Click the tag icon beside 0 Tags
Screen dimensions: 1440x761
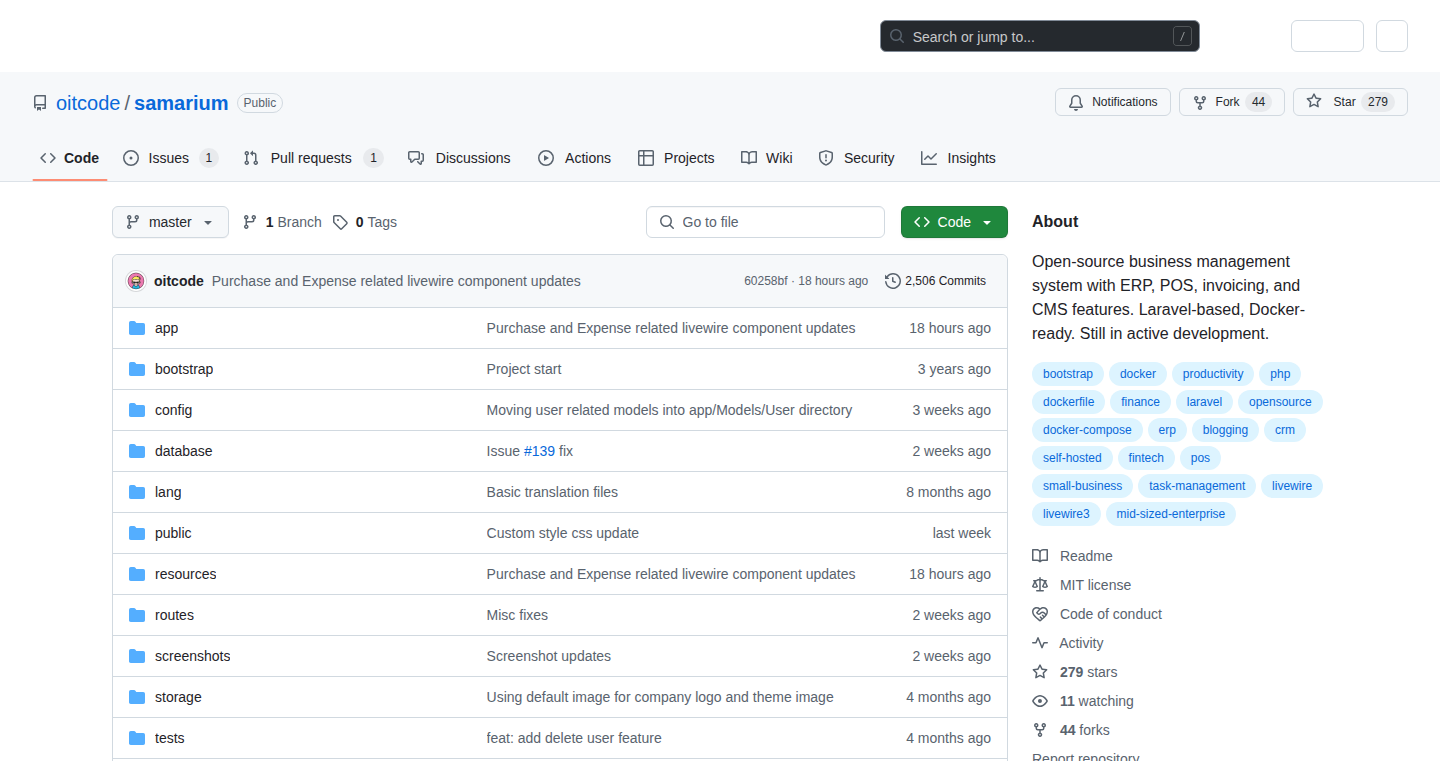(x=340, y=222)
